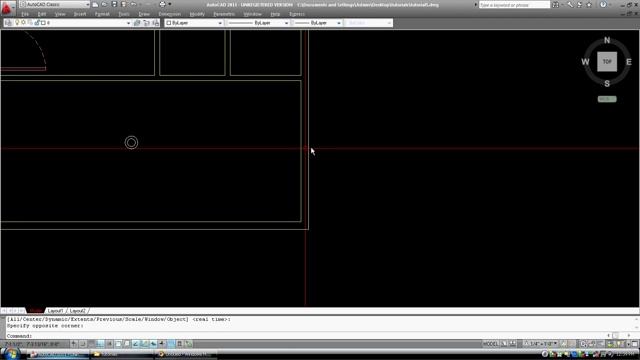This screenshot has width=640, height=360.
Task: Click the search binoculars icon
Action: [555, 4]
